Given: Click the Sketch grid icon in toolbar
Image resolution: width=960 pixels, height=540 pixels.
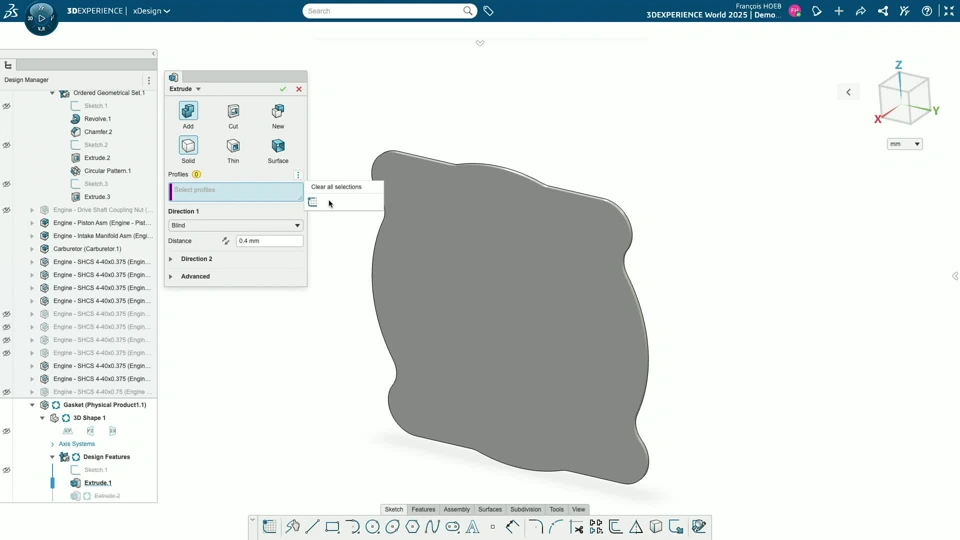Looking at the screenshot, I should click(x=269, y=527).
